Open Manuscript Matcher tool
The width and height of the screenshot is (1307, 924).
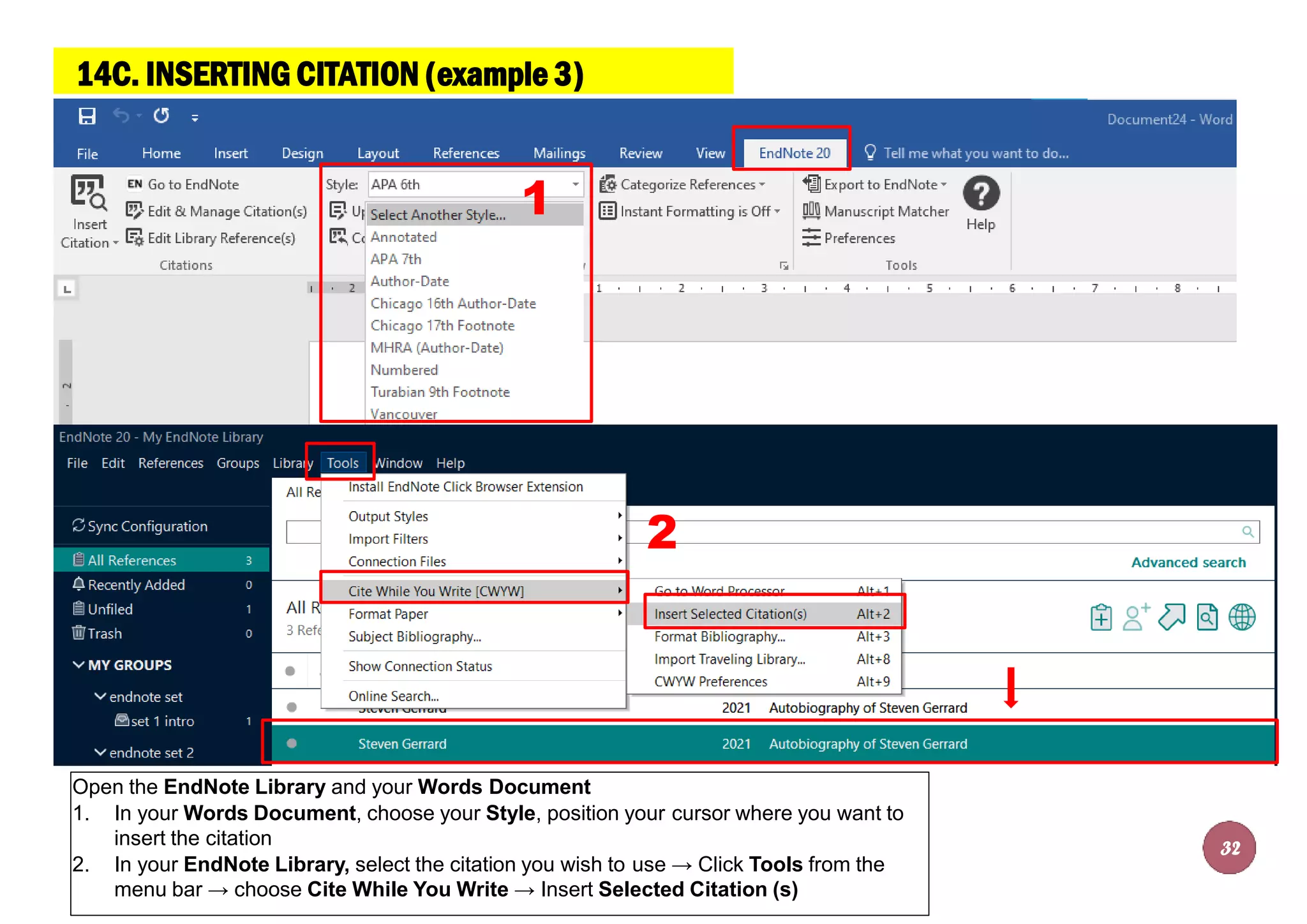click(876, 211)
